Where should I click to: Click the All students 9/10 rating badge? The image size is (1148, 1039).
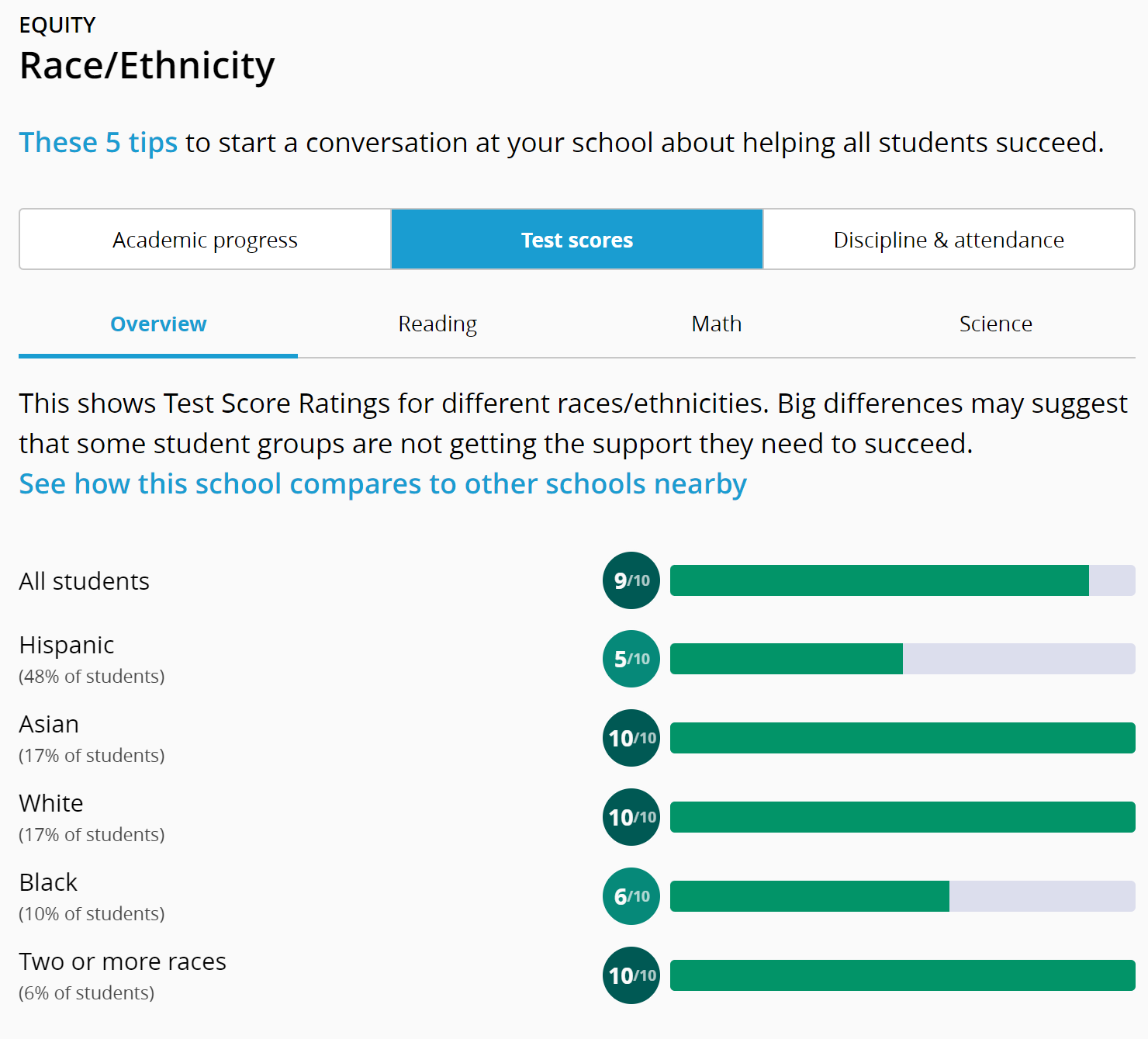click(x=631, y=580)
